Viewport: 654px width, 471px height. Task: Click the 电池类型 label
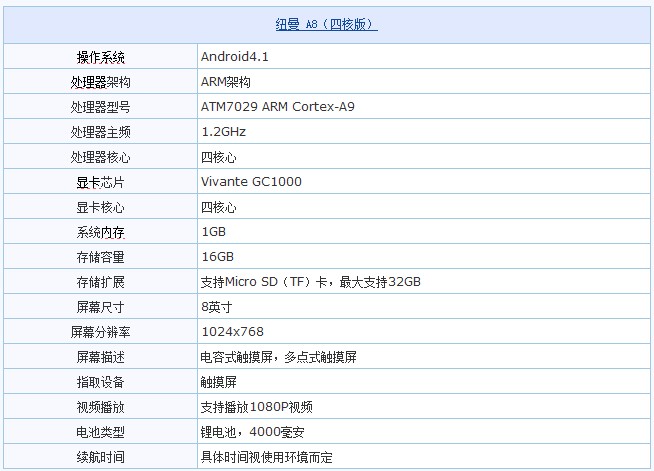coord(100,433)
